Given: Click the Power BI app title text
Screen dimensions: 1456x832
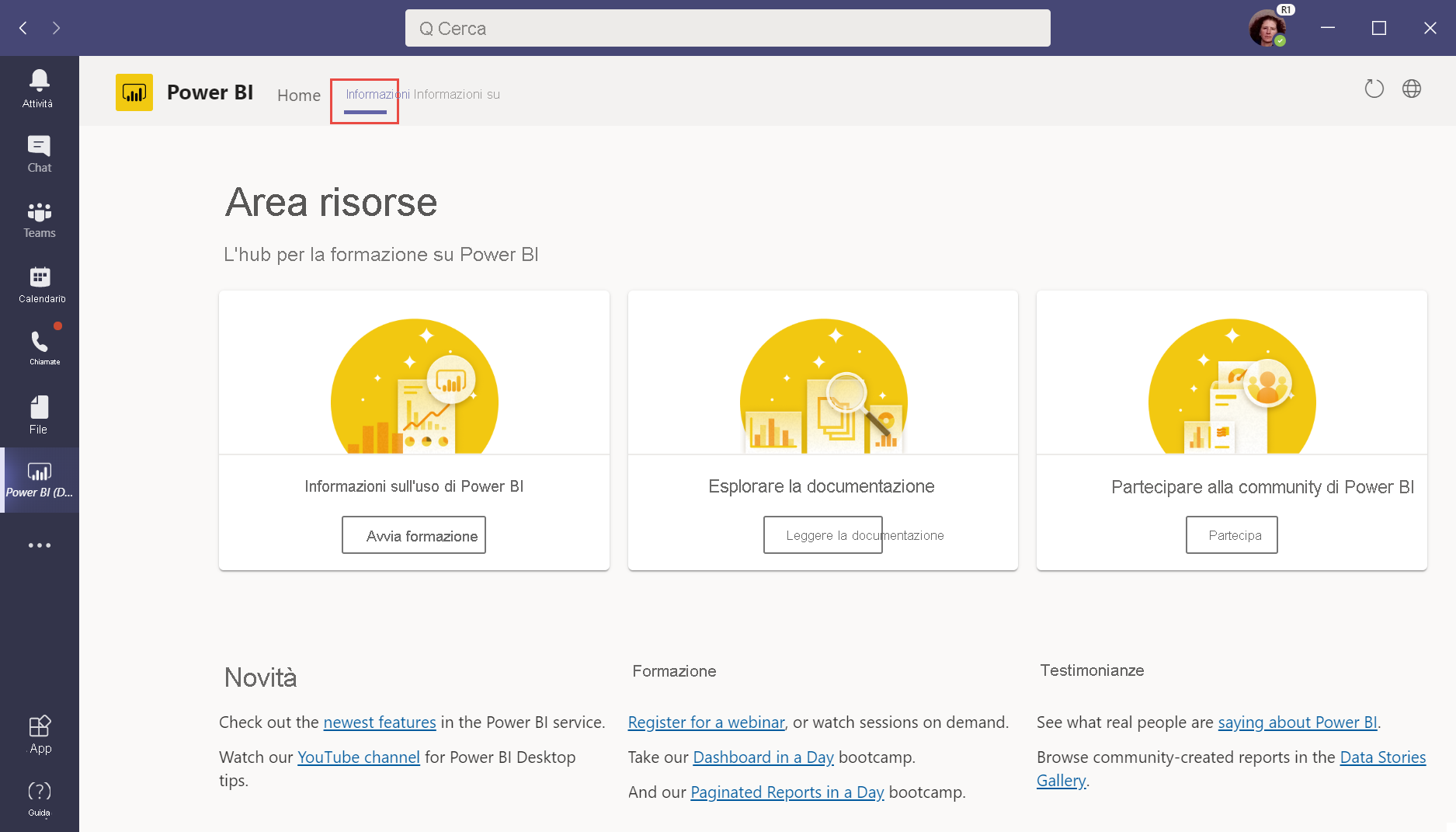Looking at the screenshot, I should click(210, 92).
